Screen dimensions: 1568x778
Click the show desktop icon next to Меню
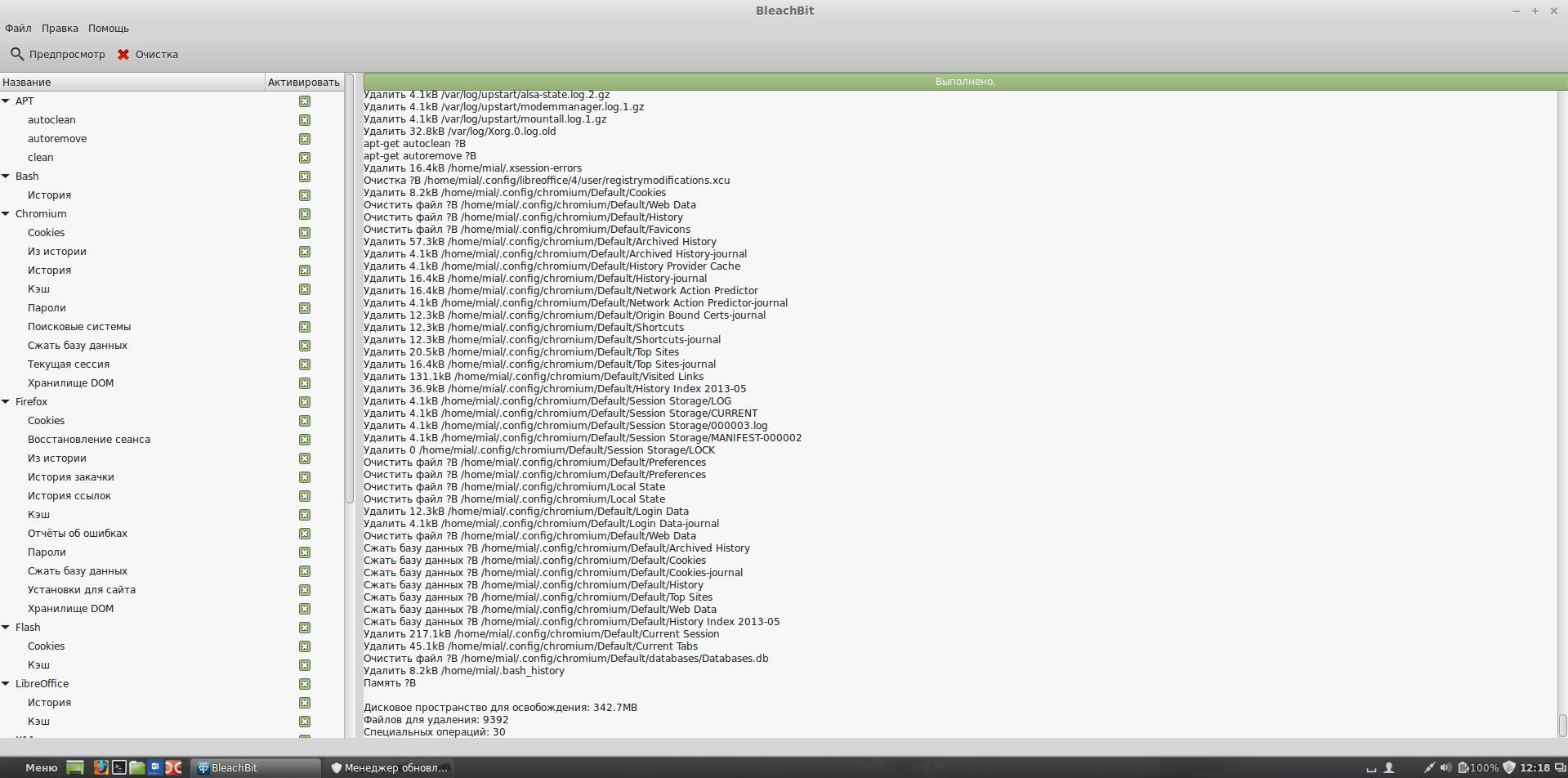(x=75, y=767)
